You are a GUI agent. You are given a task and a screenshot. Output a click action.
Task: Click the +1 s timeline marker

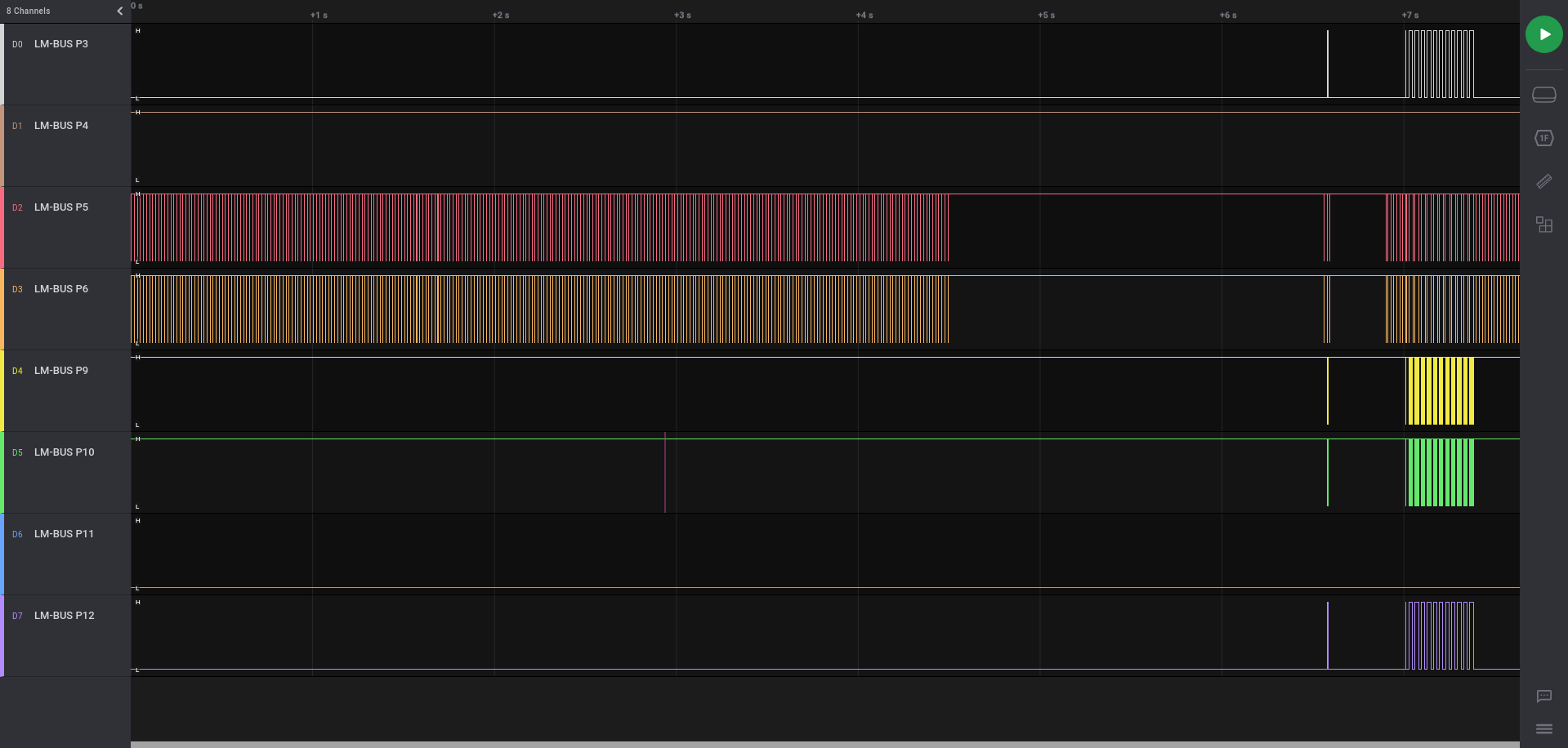coord(319,15)
